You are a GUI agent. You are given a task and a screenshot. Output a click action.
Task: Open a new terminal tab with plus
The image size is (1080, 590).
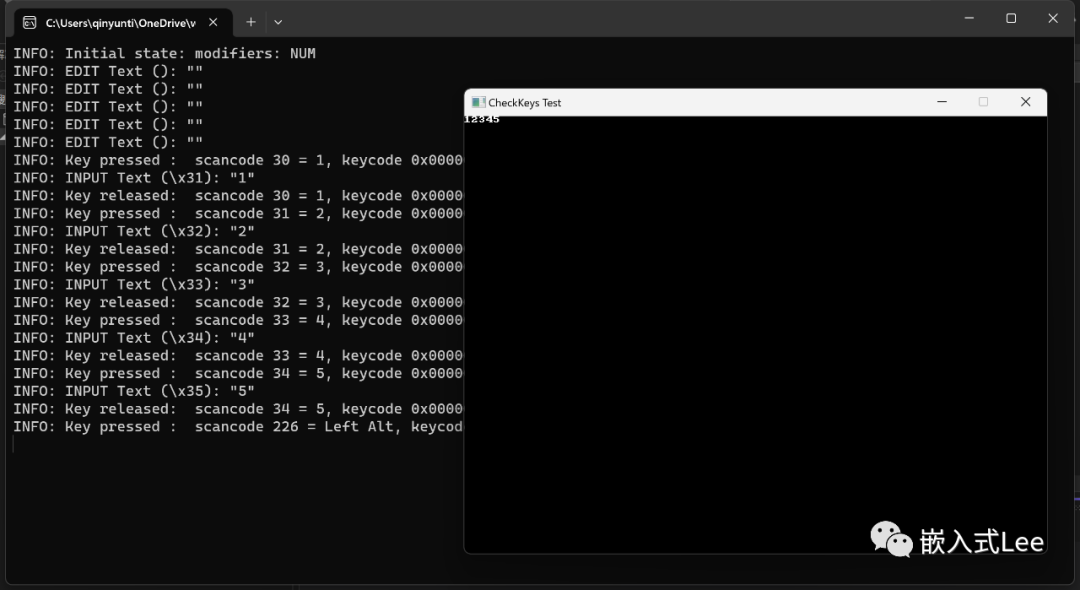(x=251, y=22)
